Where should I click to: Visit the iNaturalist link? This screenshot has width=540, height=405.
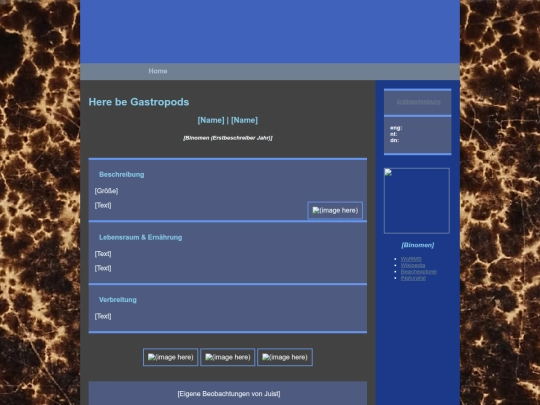coord(413,278)
